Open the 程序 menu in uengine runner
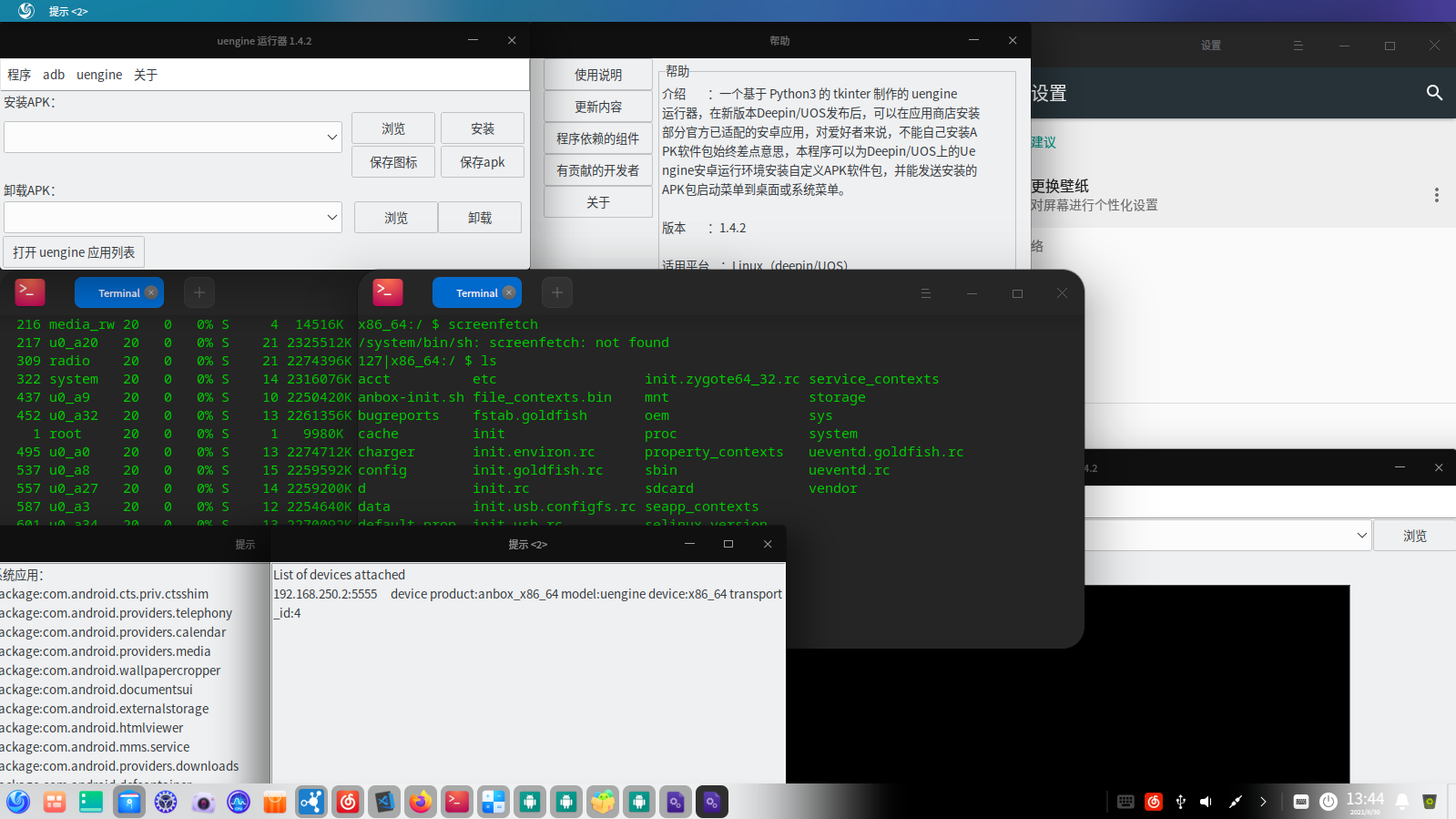Image resolution: width=1456 pixels, height=819 pixels. point(19,75)
